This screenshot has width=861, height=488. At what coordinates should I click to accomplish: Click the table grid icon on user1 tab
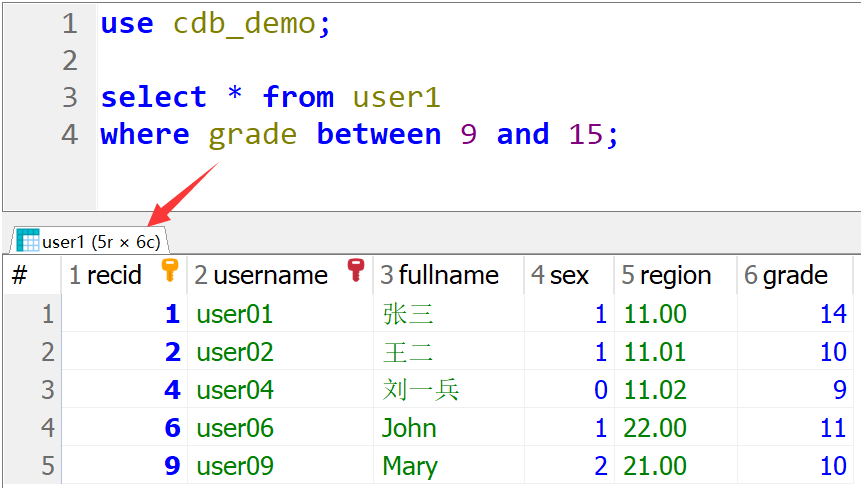tap(28, 241)
